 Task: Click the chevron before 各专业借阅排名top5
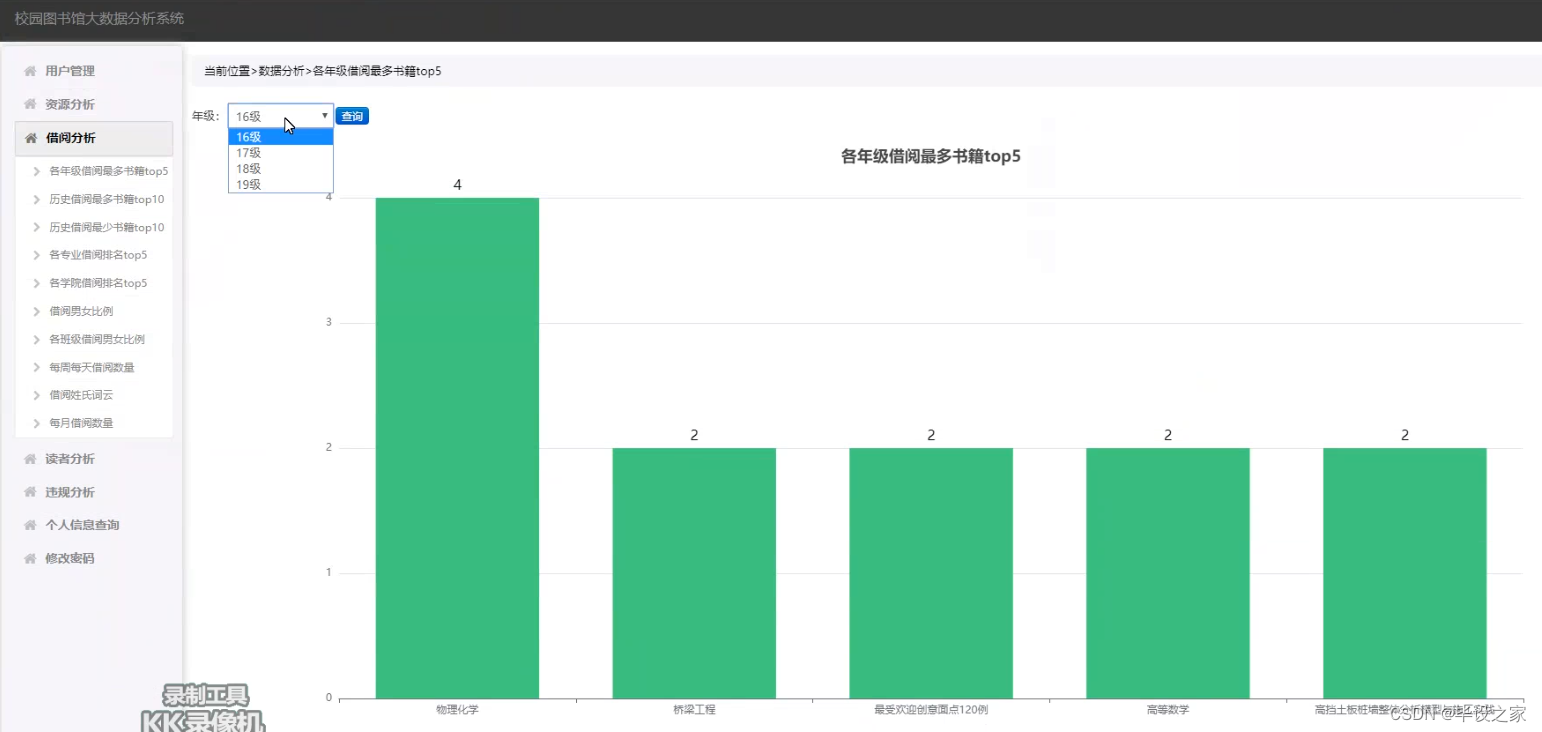click(37, 255)
